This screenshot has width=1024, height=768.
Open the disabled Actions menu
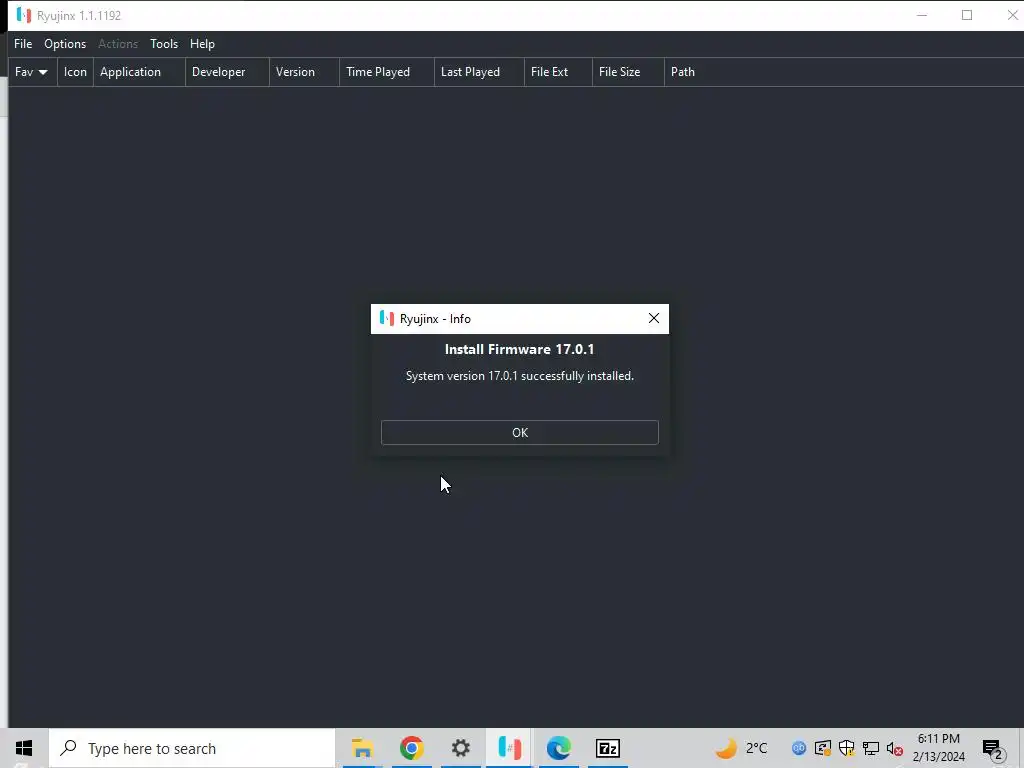pyautogui.click(x=118, y=44)
